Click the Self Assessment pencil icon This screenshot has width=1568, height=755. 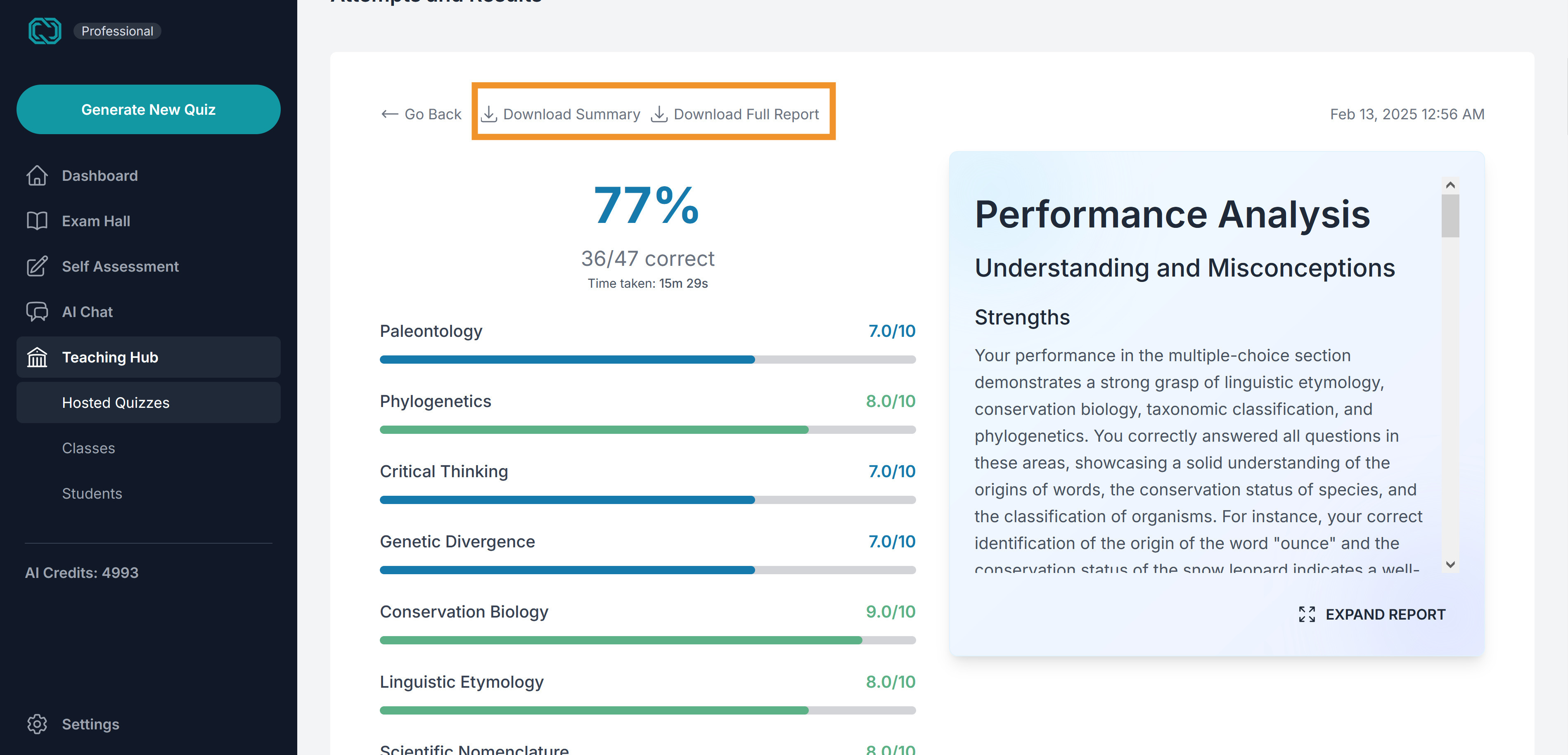[37, 267]
